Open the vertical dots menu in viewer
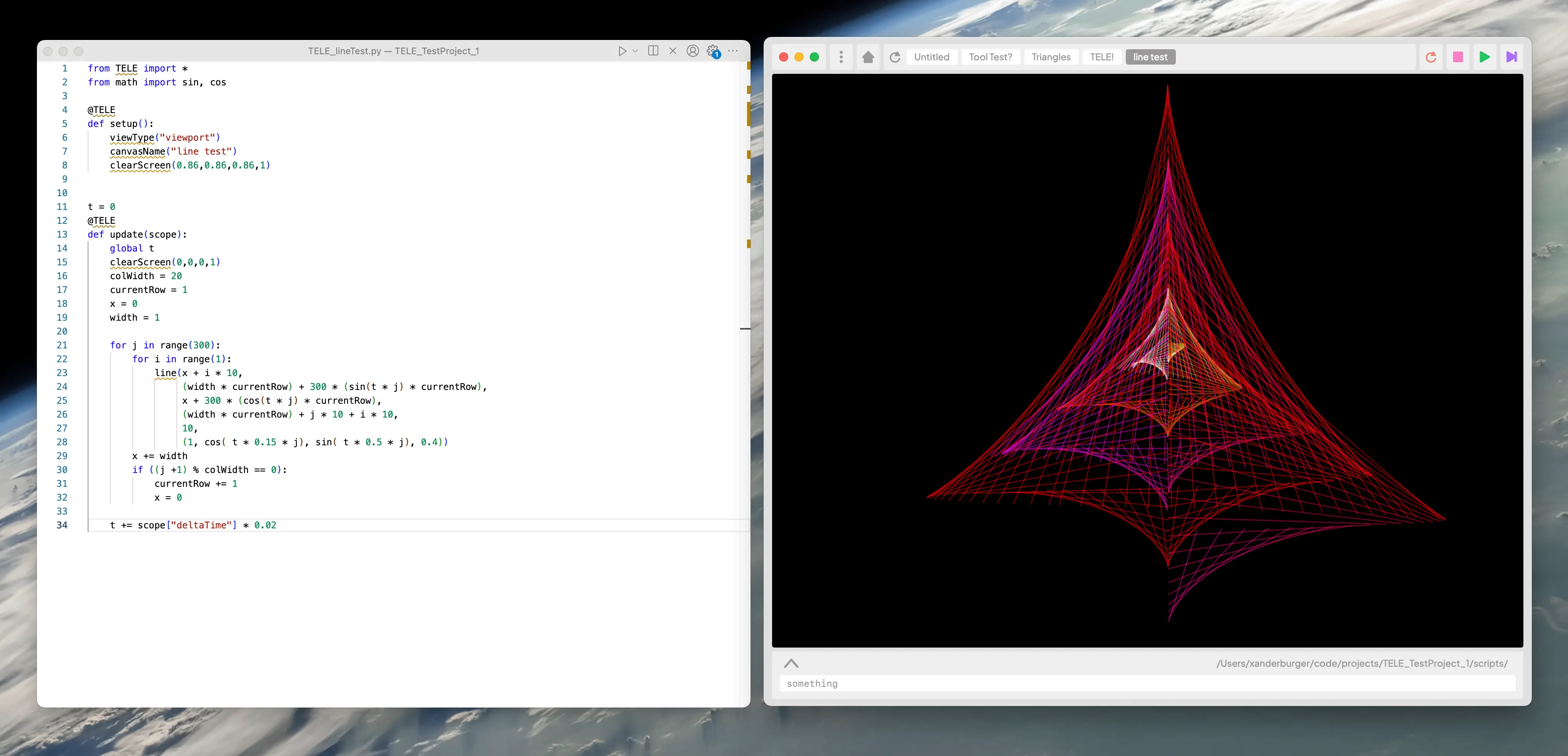 point(841,57)
